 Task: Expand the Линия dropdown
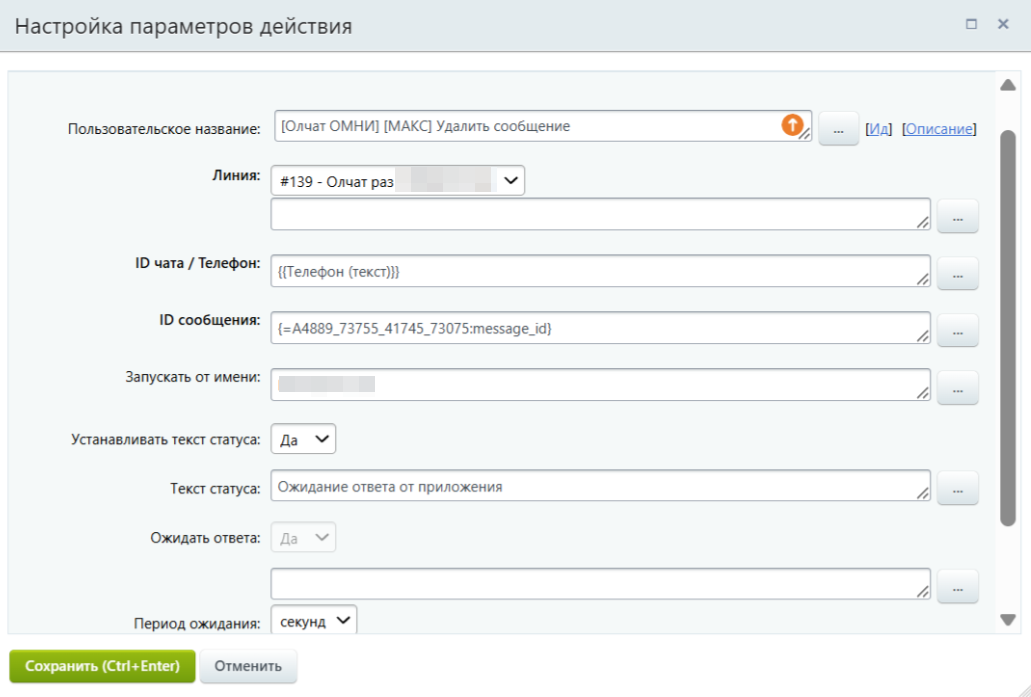click(x=398, y=180)
